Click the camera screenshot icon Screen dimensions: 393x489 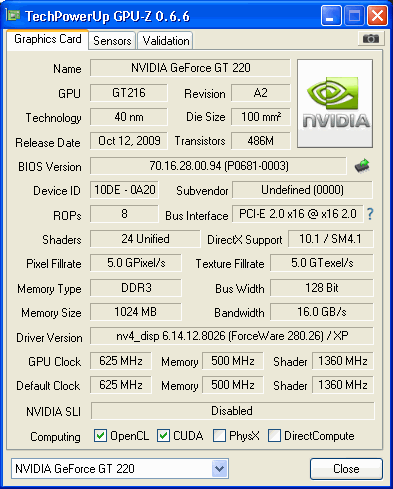tap(371, 39)
